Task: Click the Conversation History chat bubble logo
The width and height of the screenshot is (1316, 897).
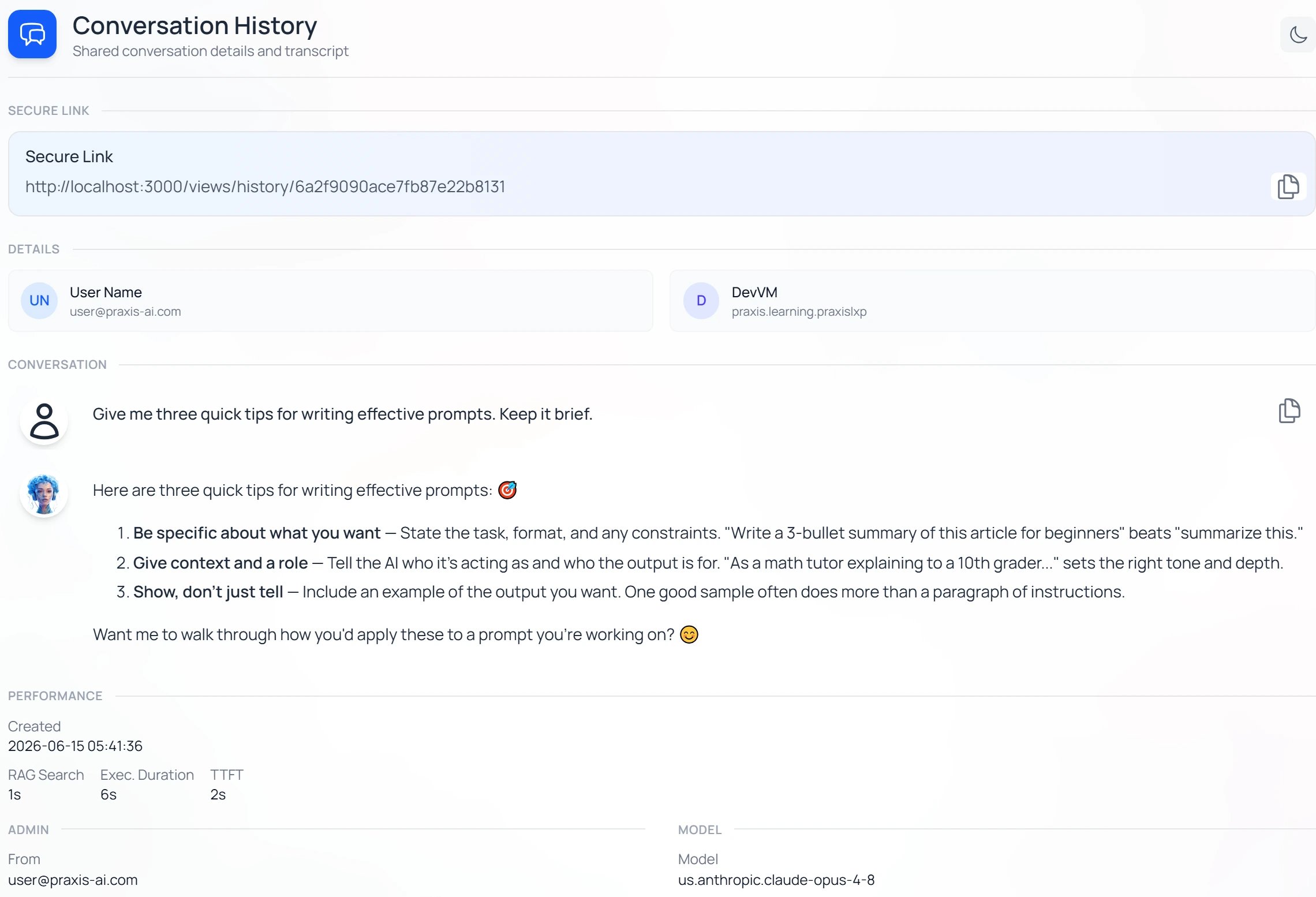Action: (x=32, y=34)
